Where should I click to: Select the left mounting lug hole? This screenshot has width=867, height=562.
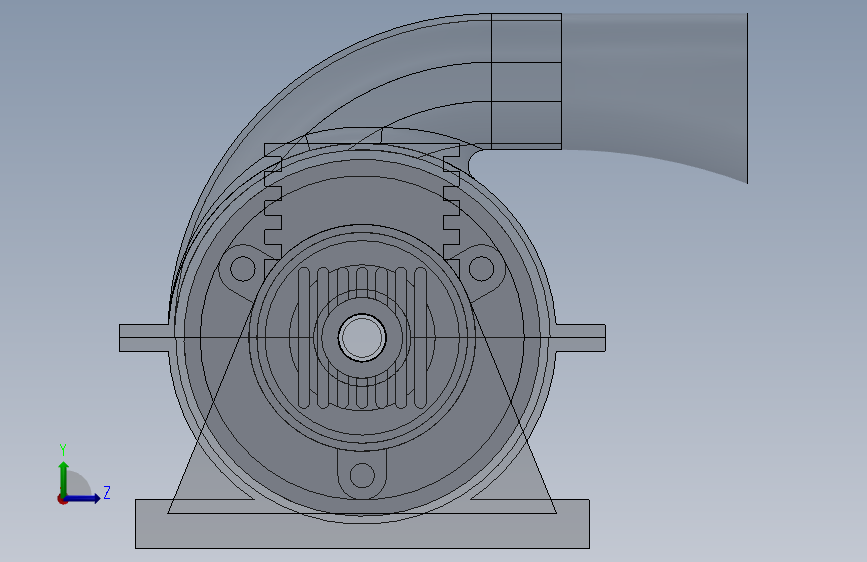242,268
